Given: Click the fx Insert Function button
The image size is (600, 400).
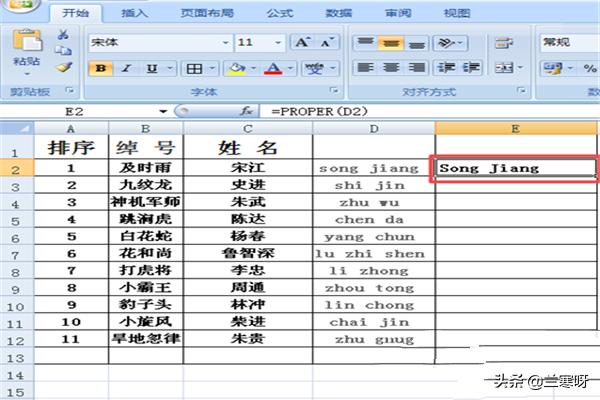Looking at the screenshot, I should pyautogui.click(x=246, y=111).
